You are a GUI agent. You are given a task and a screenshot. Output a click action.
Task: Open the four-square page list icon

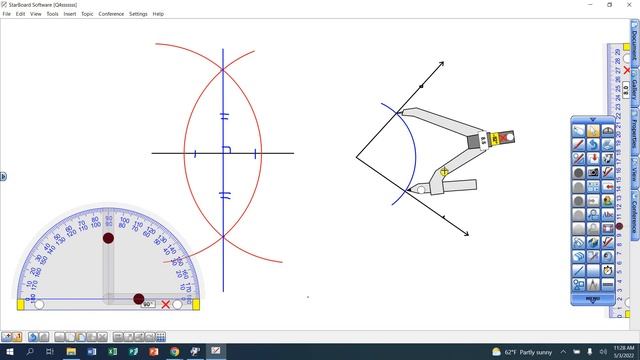point(593,187)
